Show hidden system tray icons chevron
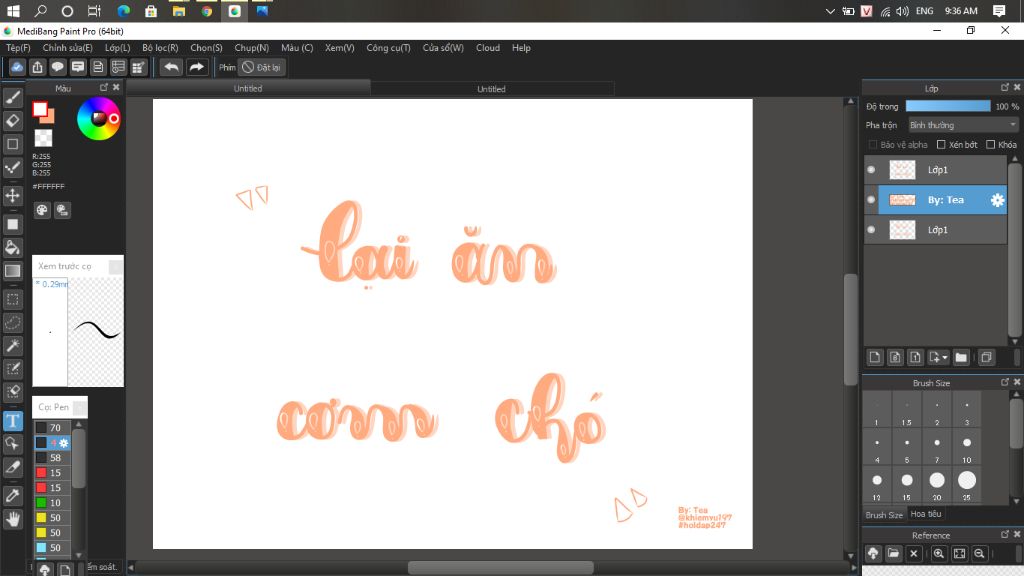Image resolution: width=1024 pixels, height=576 pixels. [x=830, y=11]
